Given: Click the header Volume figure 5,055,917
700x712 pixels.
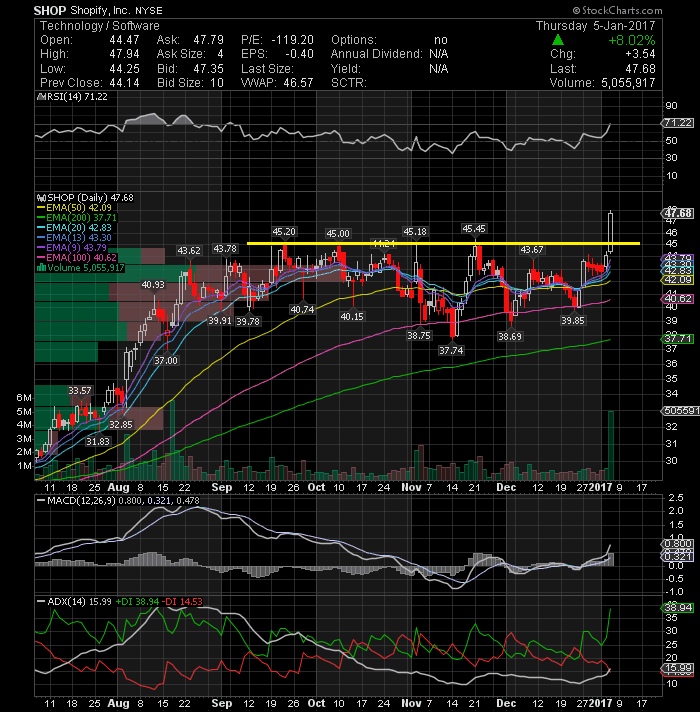Looking at the screenshot, I should (629, 83).
